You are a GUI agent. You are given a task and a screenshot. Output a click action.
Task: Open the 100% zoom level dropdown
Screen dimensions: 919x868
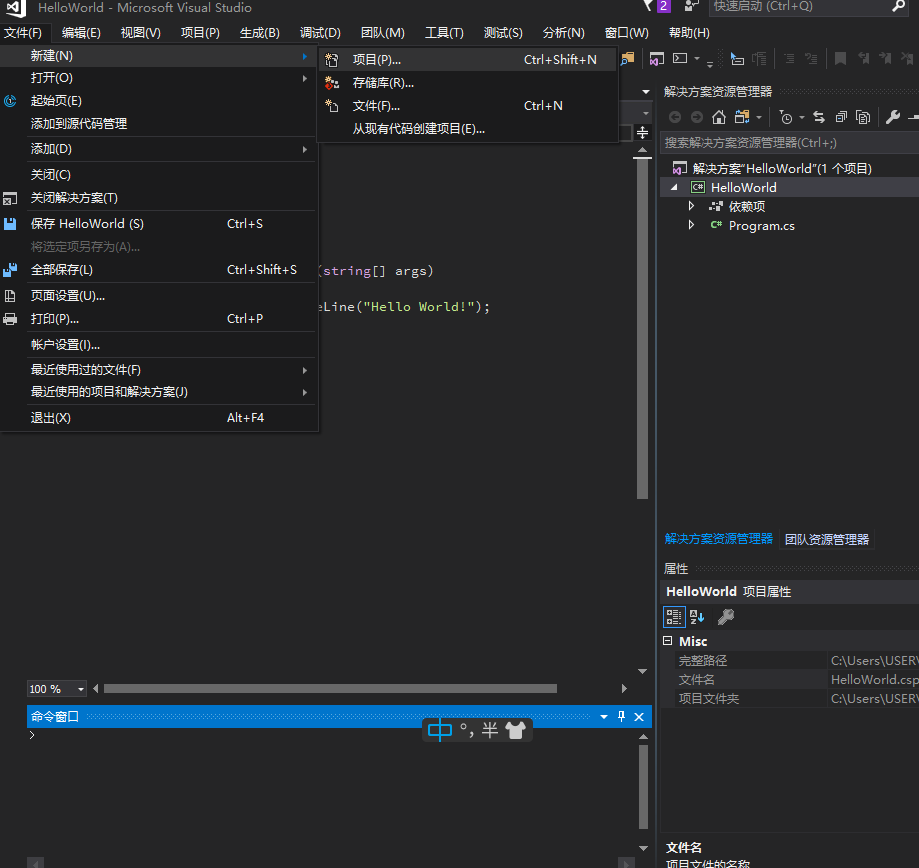click(80, 688)
